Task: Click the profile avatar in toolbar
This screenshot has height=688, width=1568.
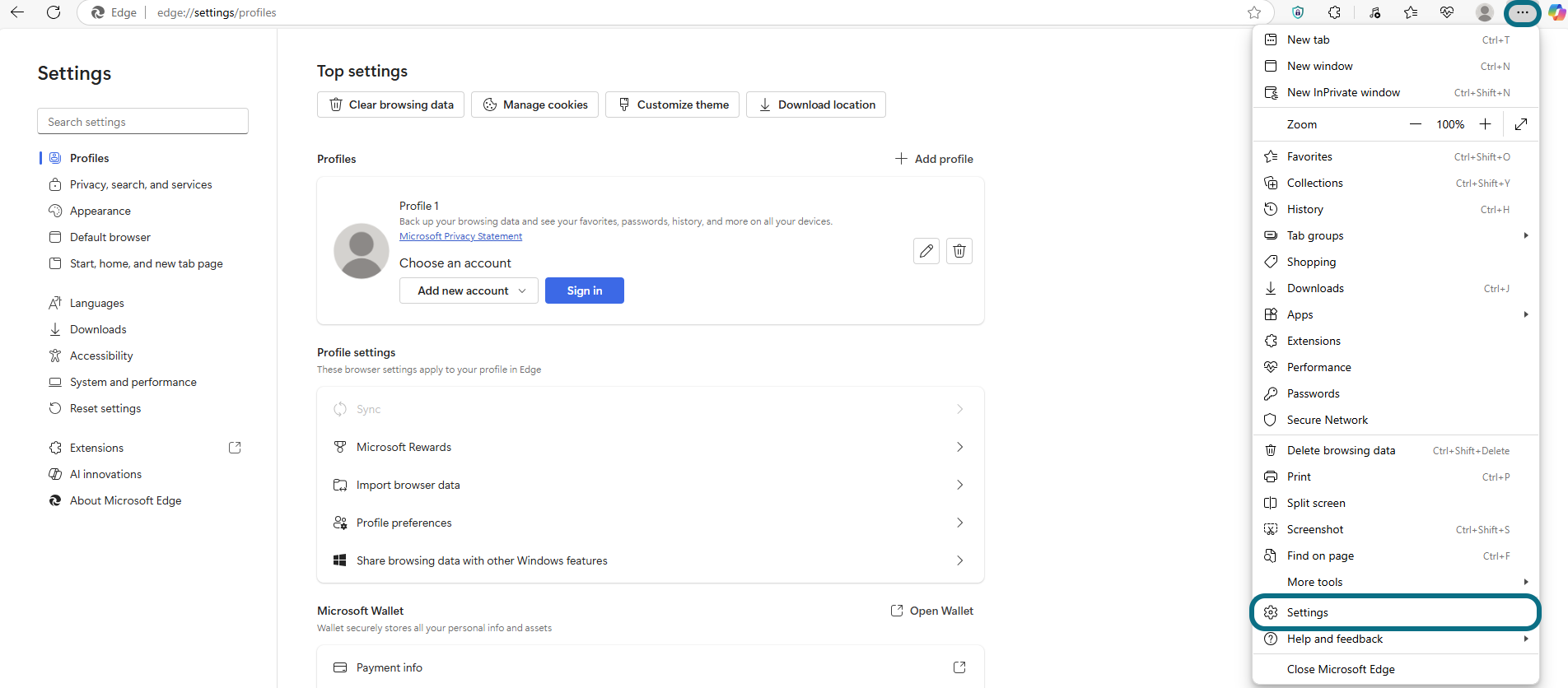Action: click(x=1485, y=12)
